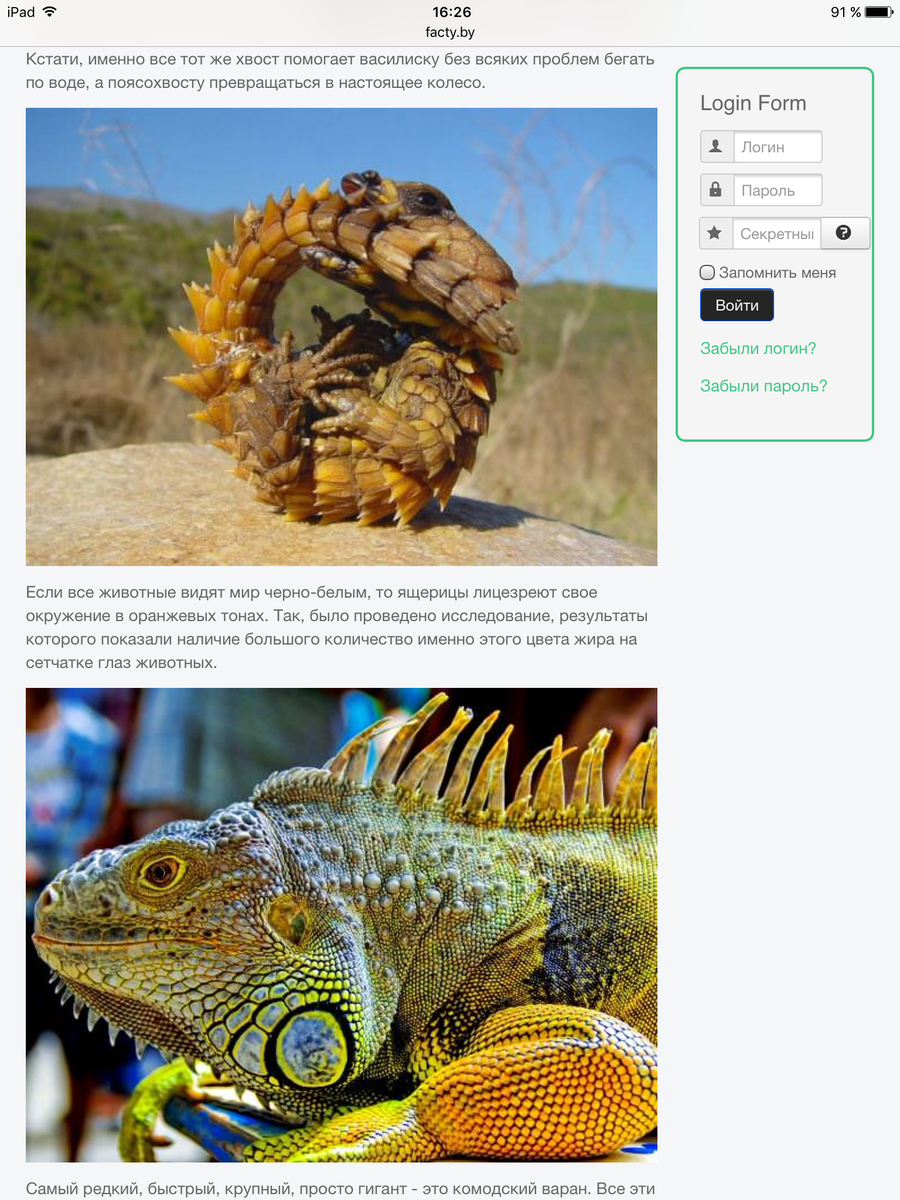Click the Войти login button

(x=737, y=305)
